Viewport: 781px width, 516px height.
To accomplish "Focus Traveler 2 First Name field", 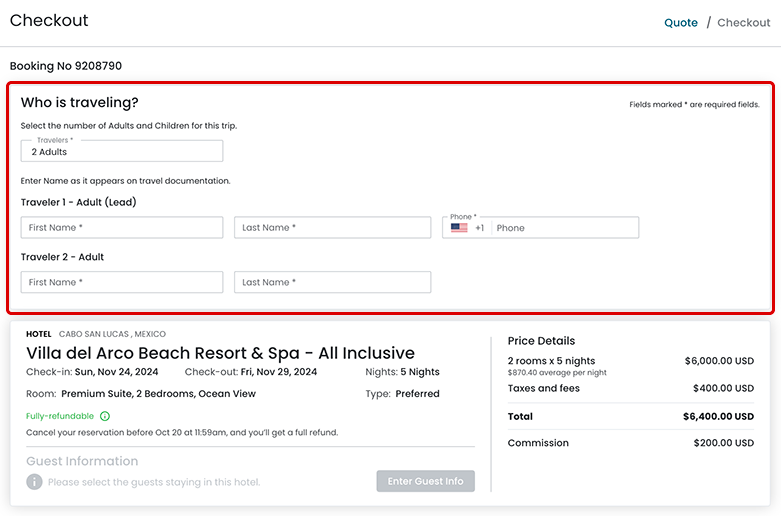I will coord(122,282).
